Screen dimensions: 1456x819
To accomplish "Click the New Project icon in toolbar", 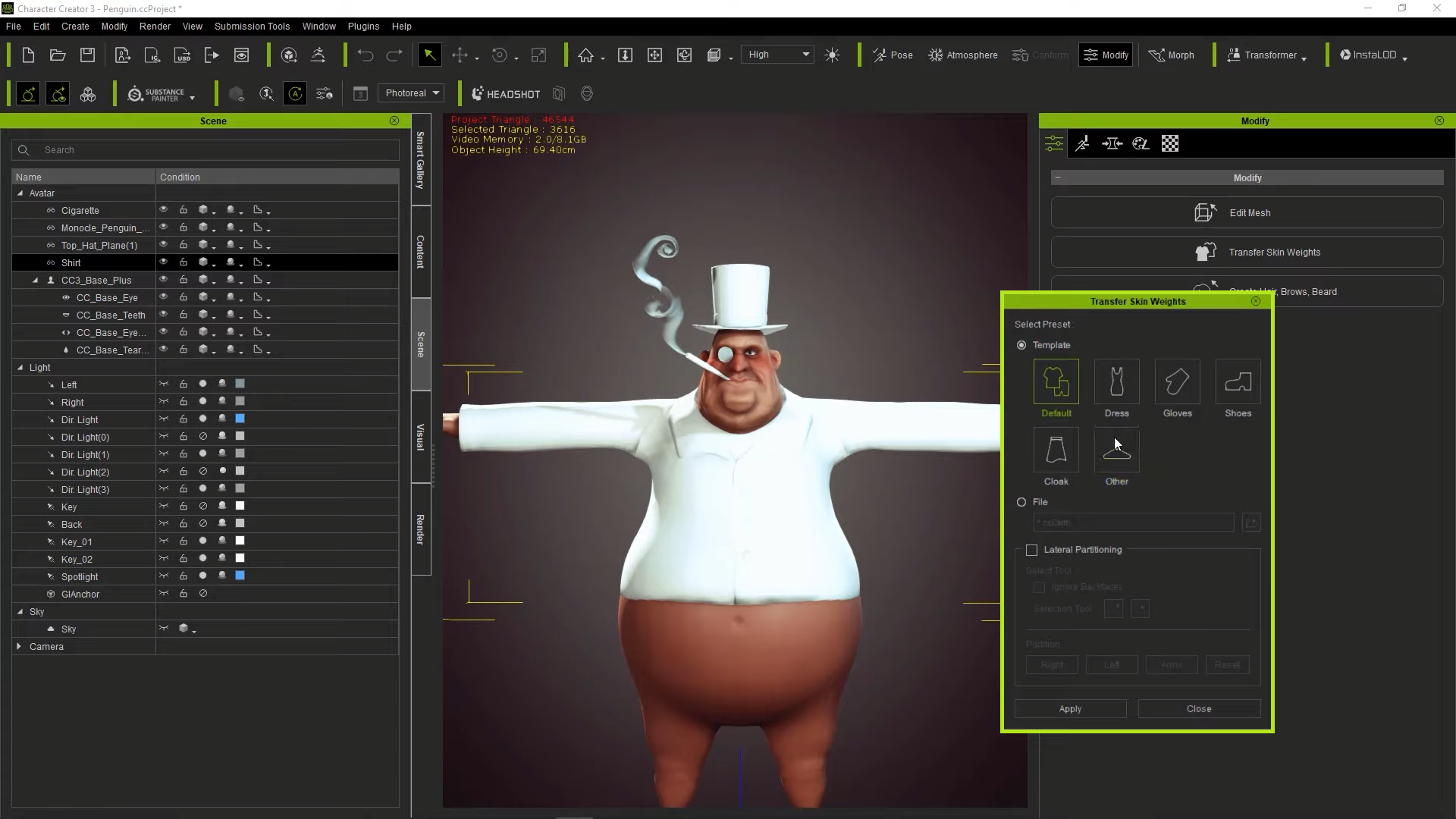I will pyautogui.click(x=28, y=55).
